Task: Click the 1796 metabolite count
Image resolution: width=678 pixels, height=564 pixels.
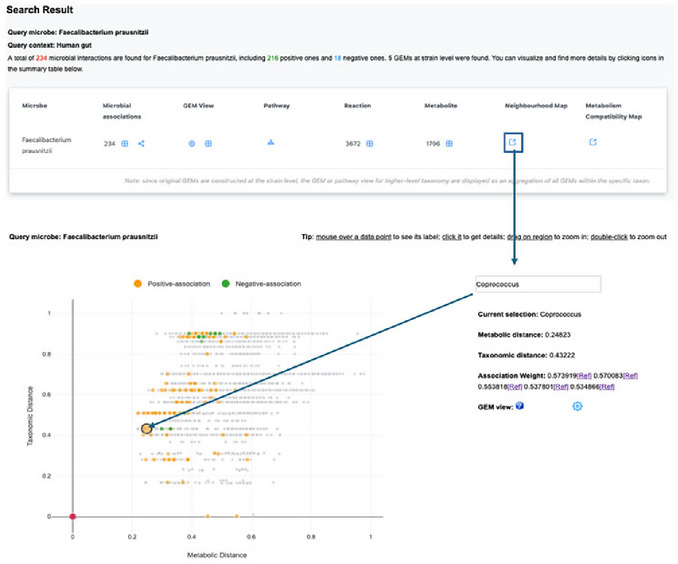Action: pyautogui.click(x=433, y=144)
